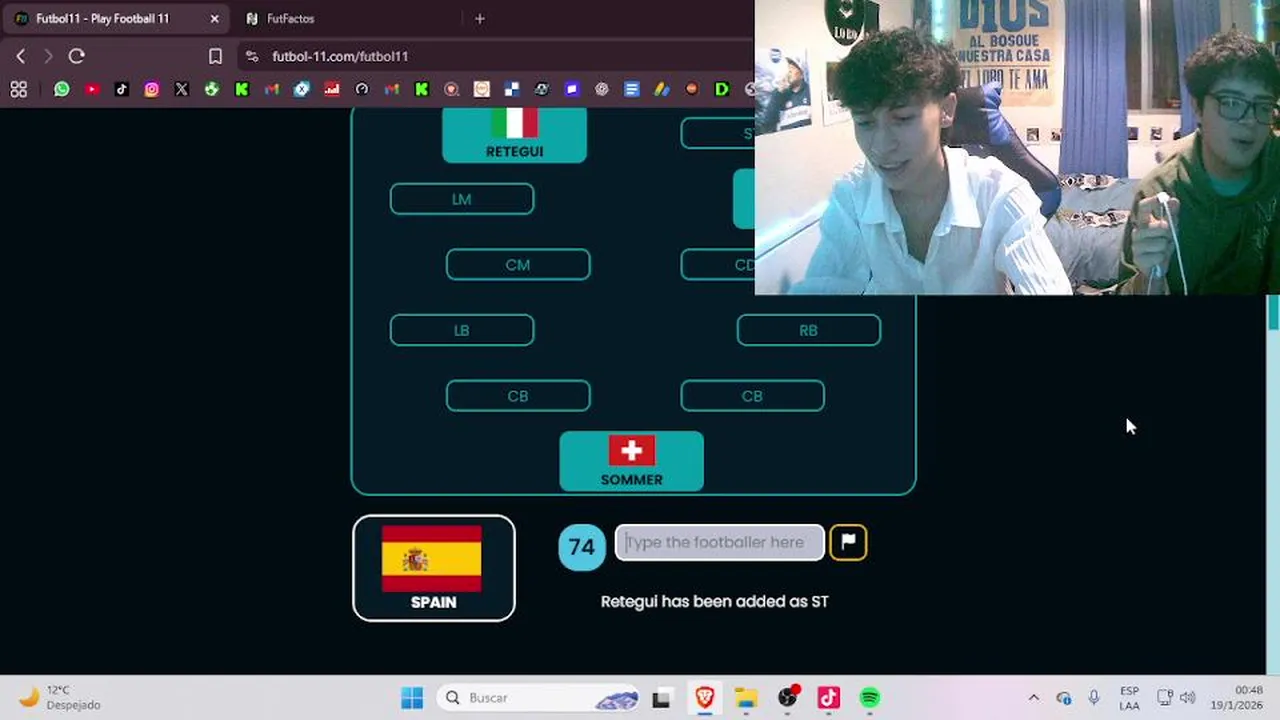Open the WhatsApp bookmark
Viewport: 1280px width, 720px height.
(x=62, y=89)
